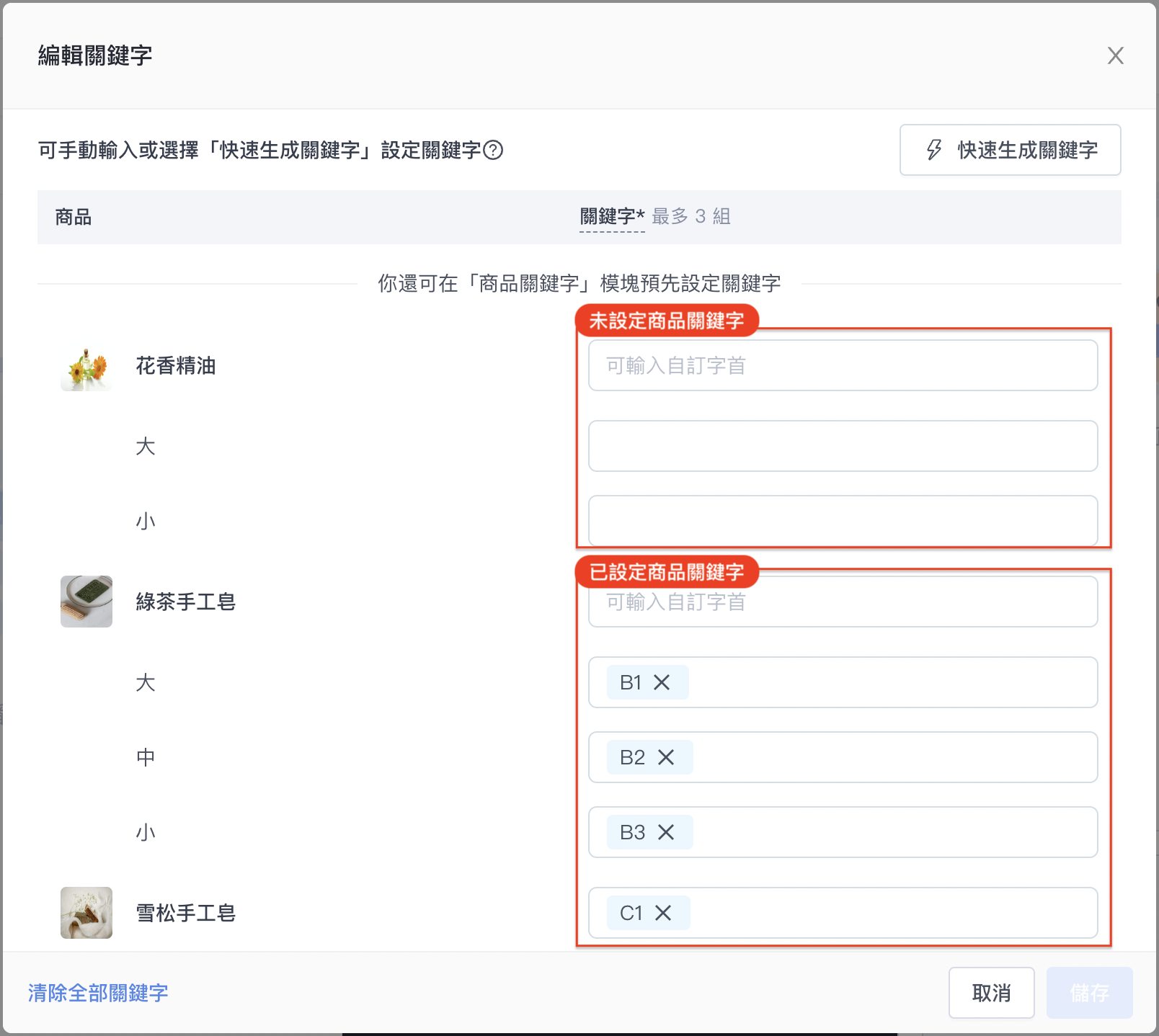Click the 花香精油 product name
The width and height of the screenshot is (1159, 1036).
click(x=176, y=365)
